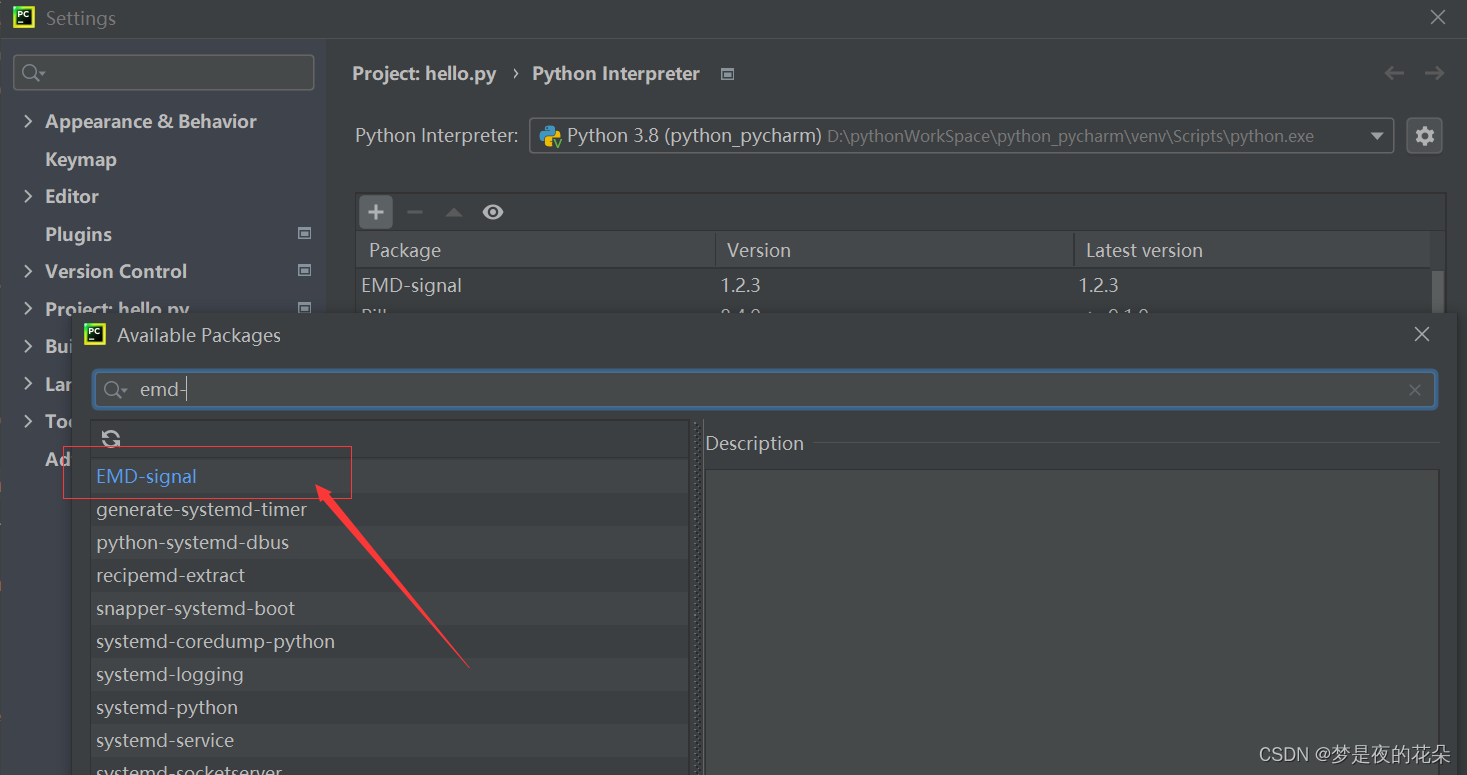Sort by Package column header
1467x775 pixels.
click(x=535, y=250)
